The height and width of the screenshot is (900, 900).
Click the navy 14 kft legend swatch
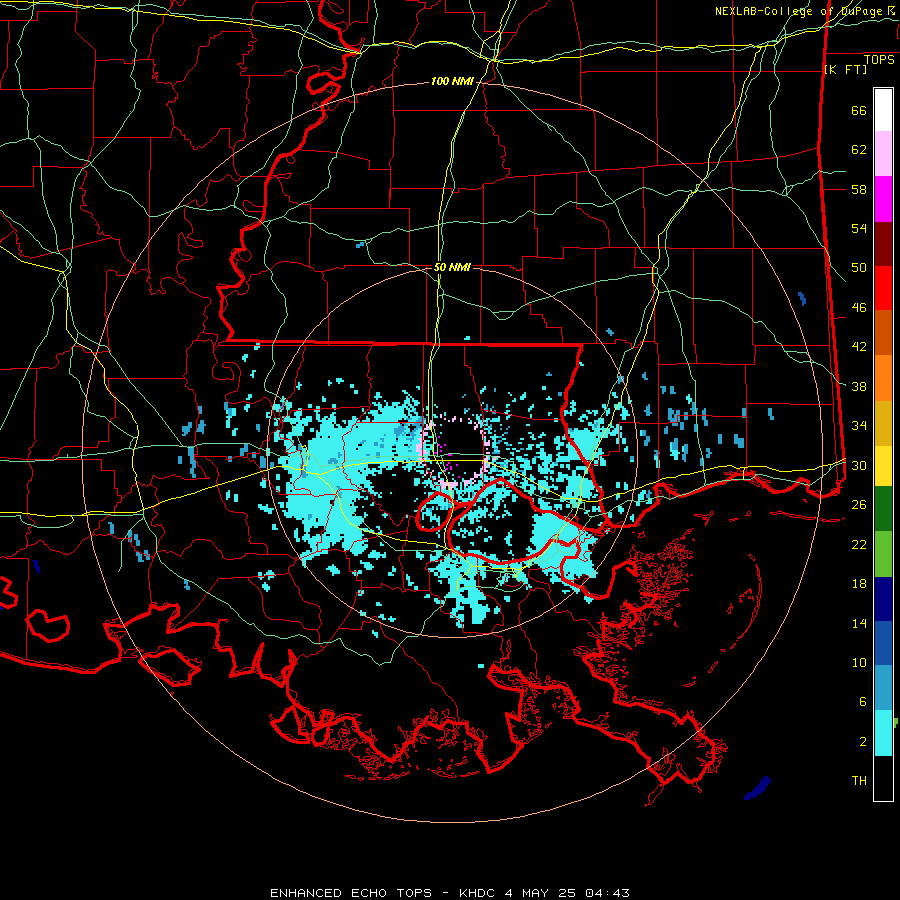tap(883, 599)
